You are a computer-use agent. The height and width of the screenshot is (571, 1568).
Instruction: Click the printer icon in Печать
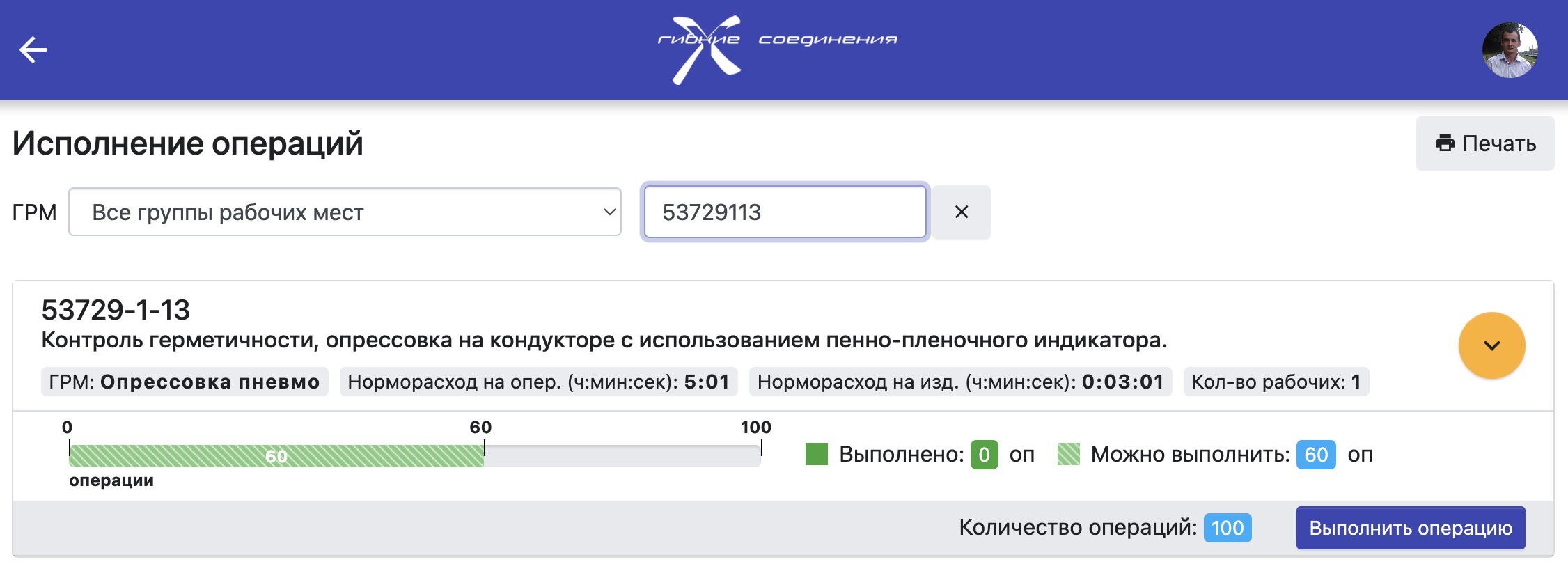click(1445, 143)
